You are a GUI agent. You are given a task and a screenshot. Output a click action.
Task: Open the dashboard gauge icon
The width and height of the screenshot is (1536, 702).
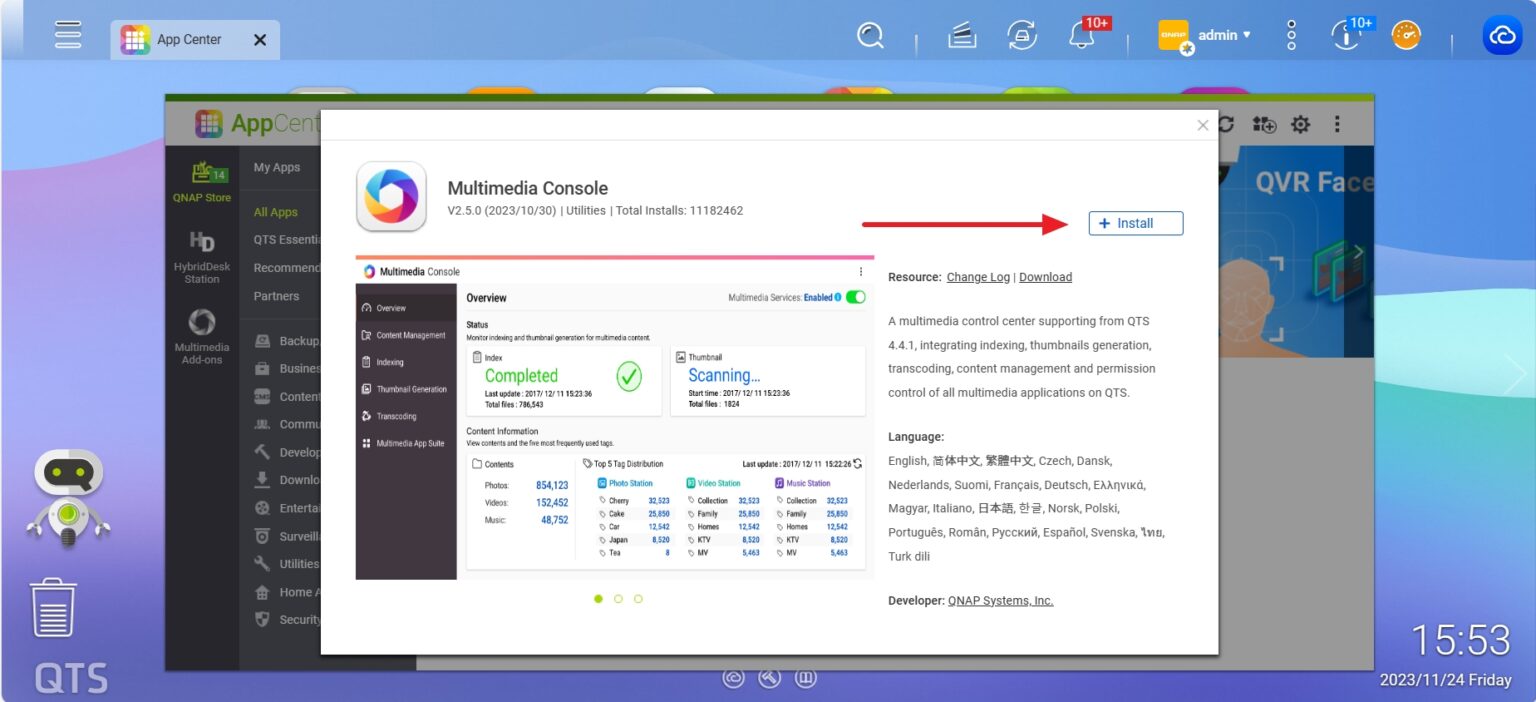pyautogui.click(x=1406, y=37)
